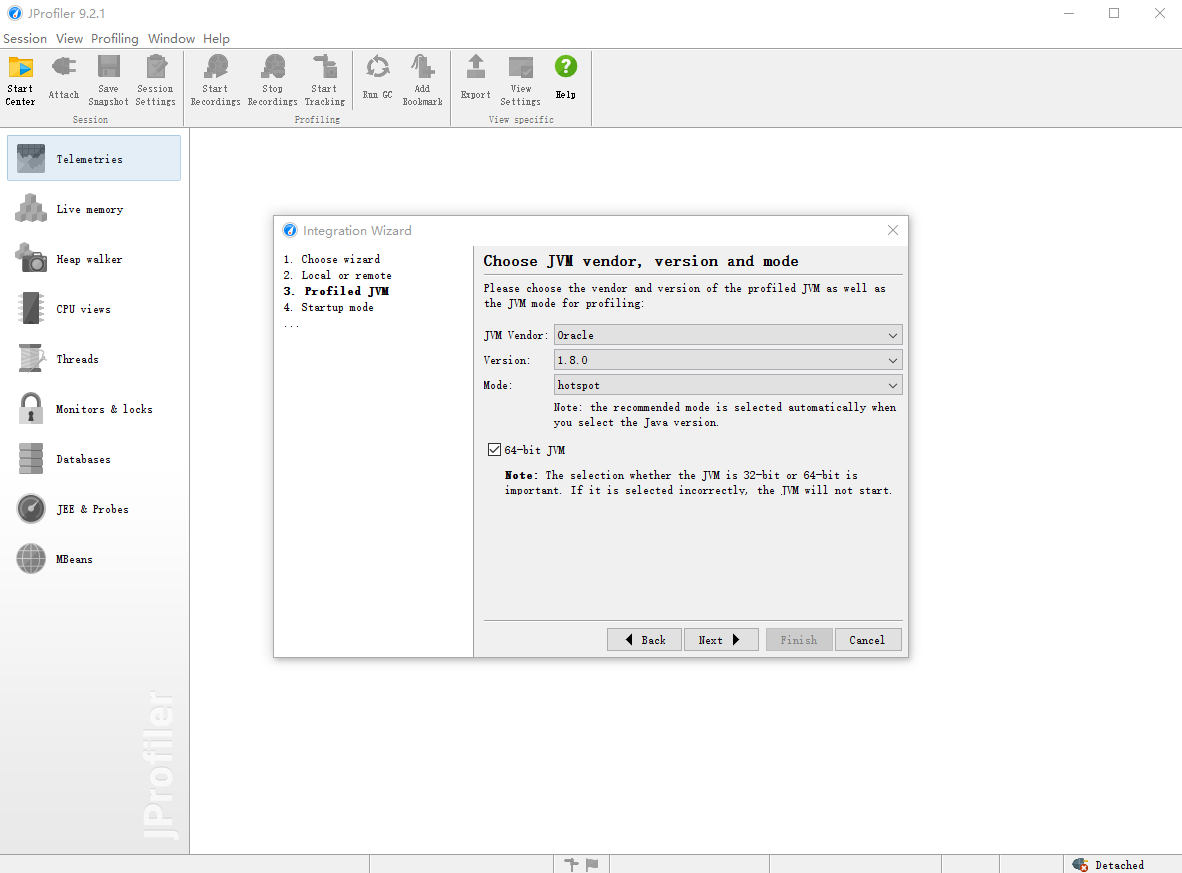1182x873 pixels.
Task: Open the Databases section
Action: [94, 458]
